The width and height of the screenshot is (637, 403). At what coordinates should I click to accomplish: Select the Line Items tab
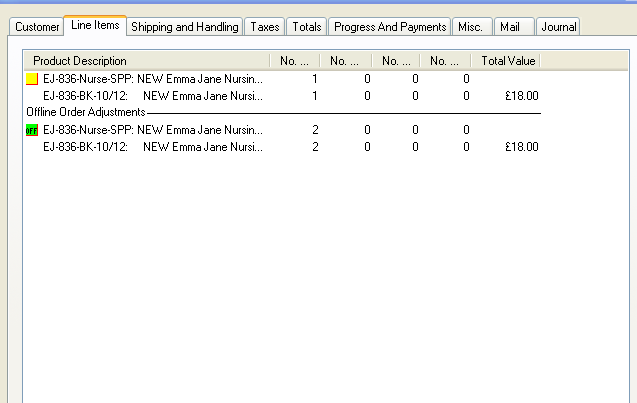(95, 25)
